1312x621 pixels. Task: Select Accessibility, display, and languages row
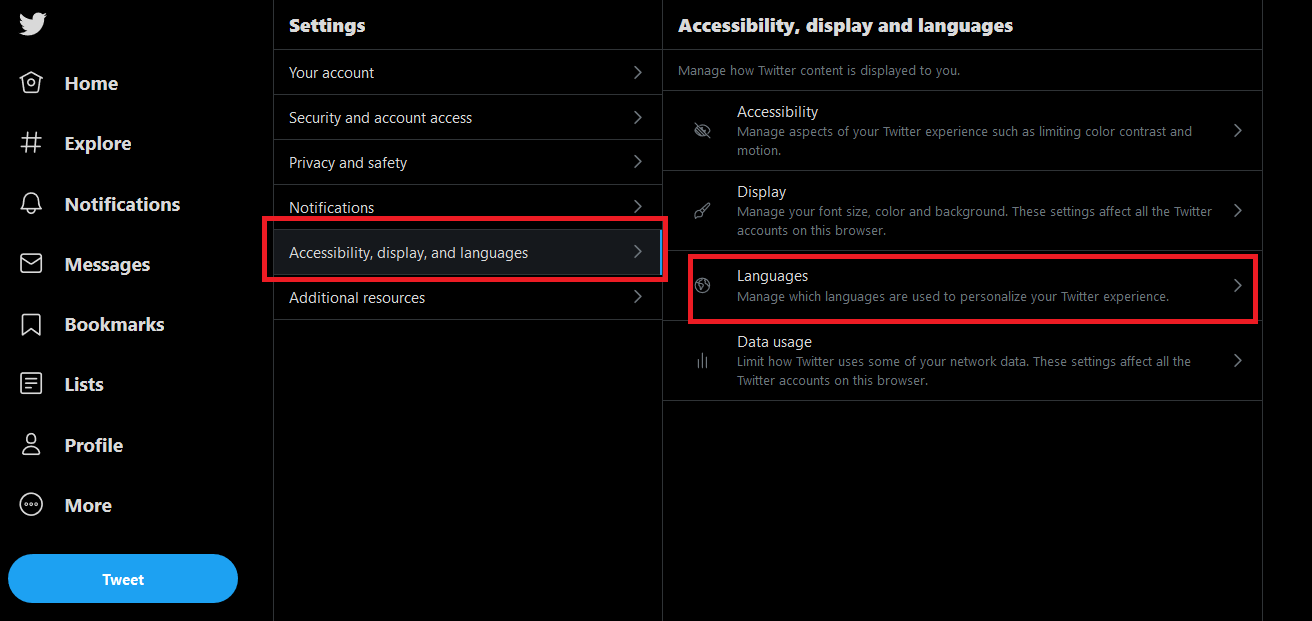click(x=408, y=253)
